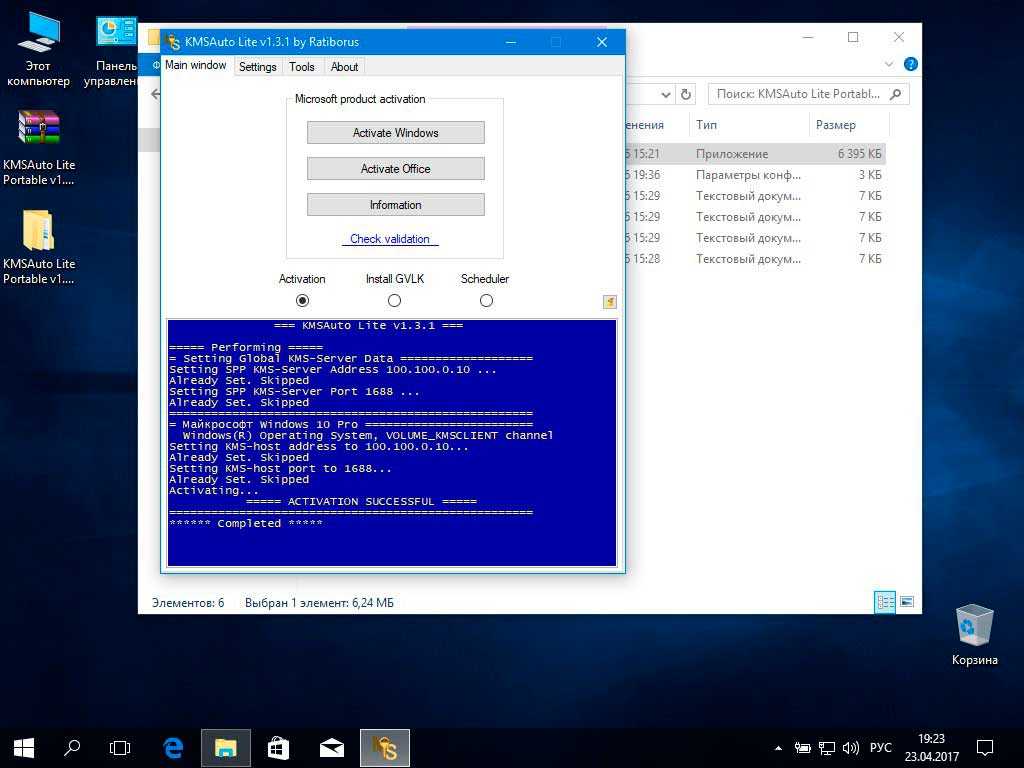Click the Check validation link
The height and width of the screenshot is (768, 1024).
pos(390,239)
